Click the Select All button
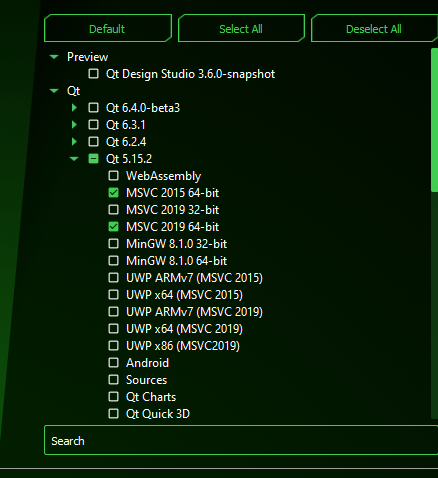This screenshot has height=478, width=438. click(241, 28)
